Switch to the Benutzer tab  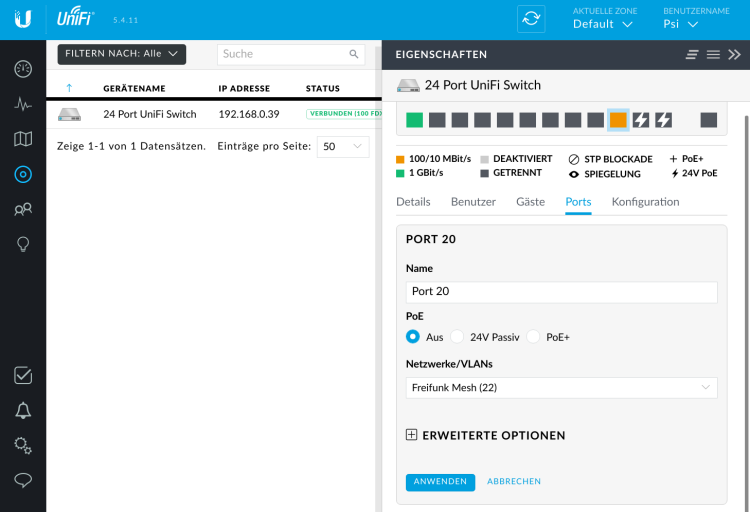(473, 202)
